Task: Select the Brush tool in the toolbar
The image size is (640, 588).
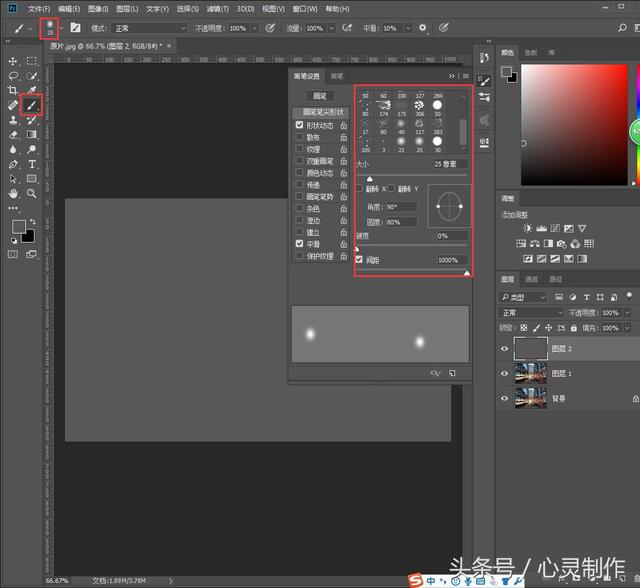Action: pos(32,104)
